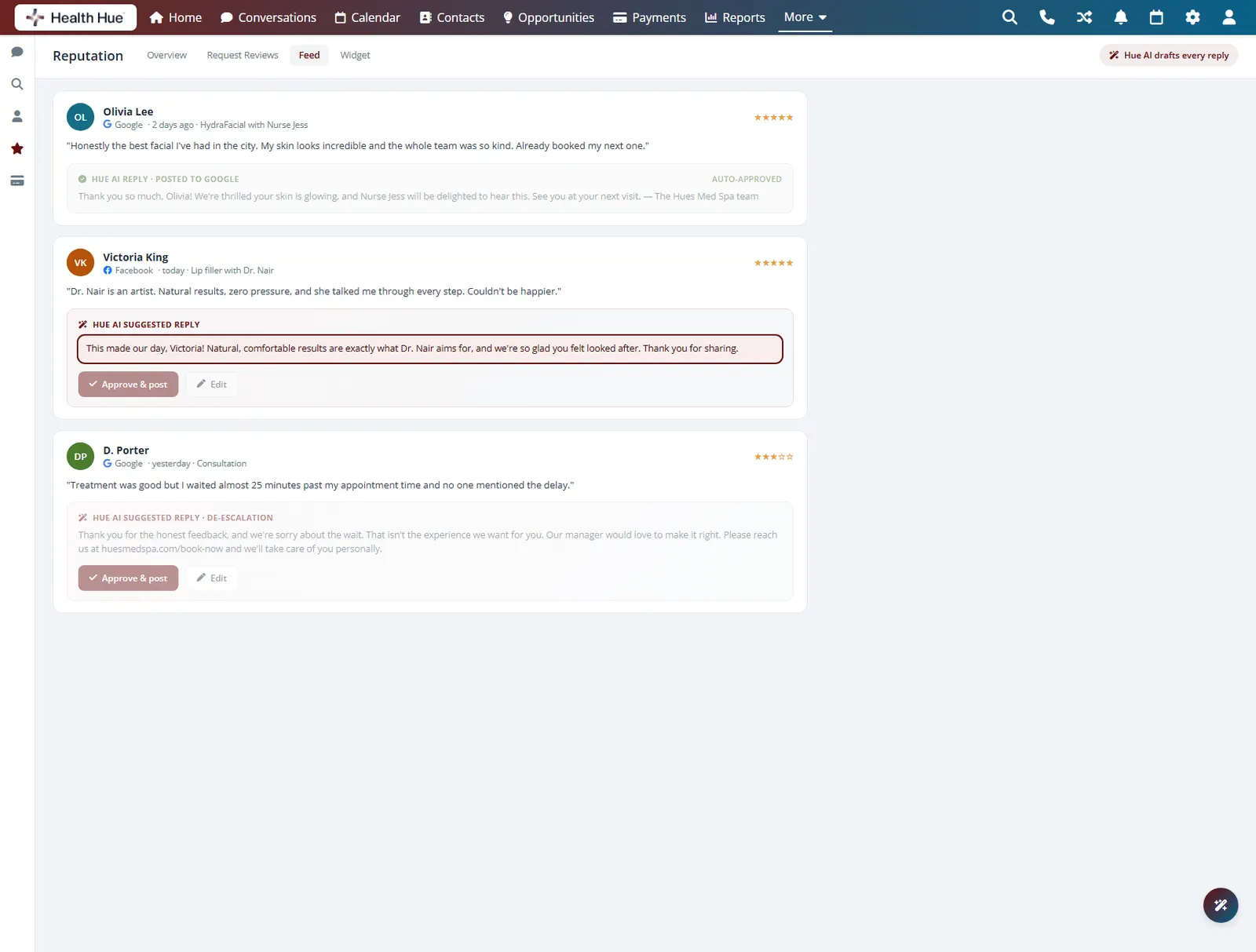1256x952 pixels.
Task: Click the Health Hue logo
Action: point(75,17)
